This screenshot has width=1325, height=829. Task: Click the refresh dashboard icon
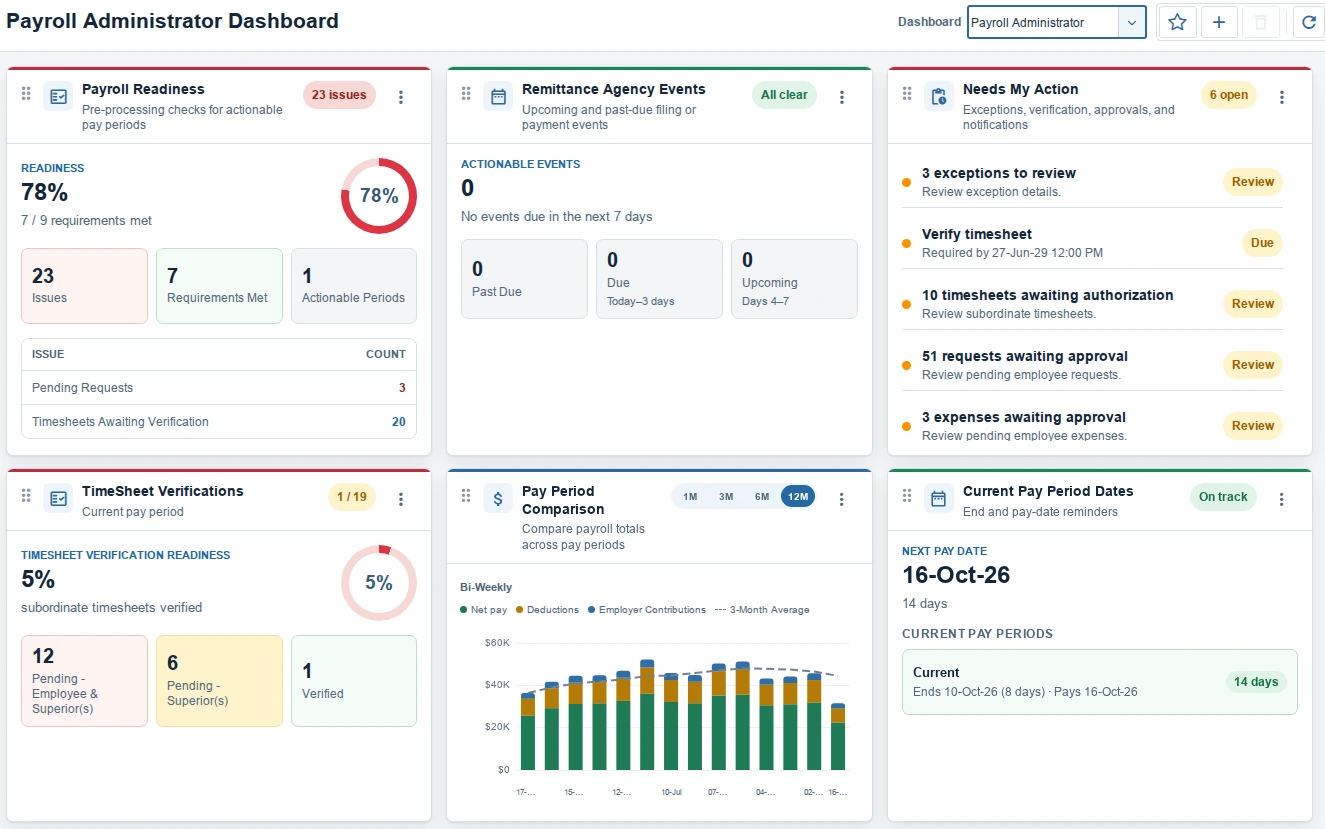tap(1309, 22)
